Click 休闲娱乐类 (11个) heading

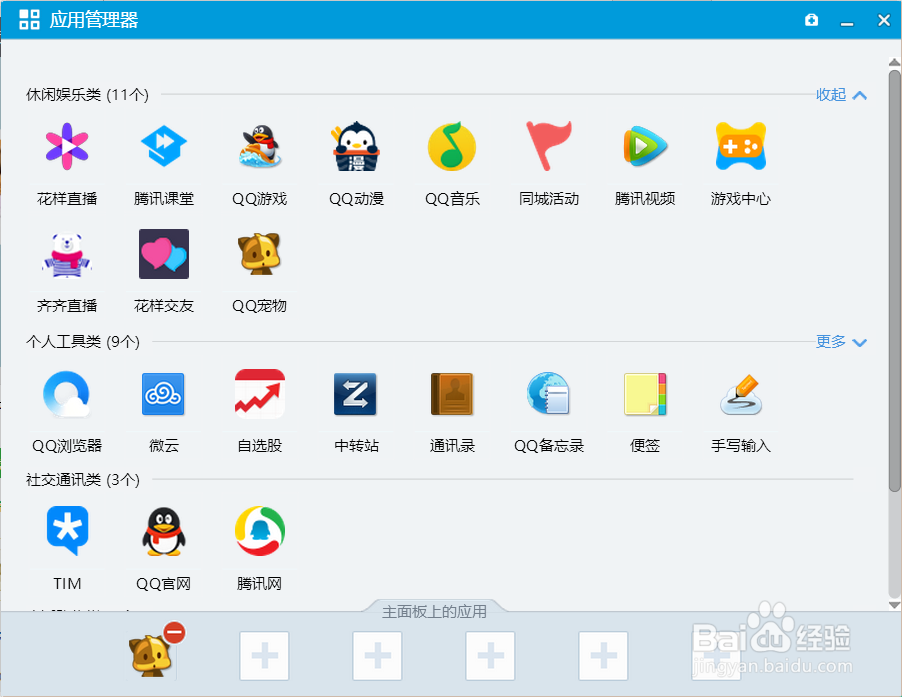[87, 94]
